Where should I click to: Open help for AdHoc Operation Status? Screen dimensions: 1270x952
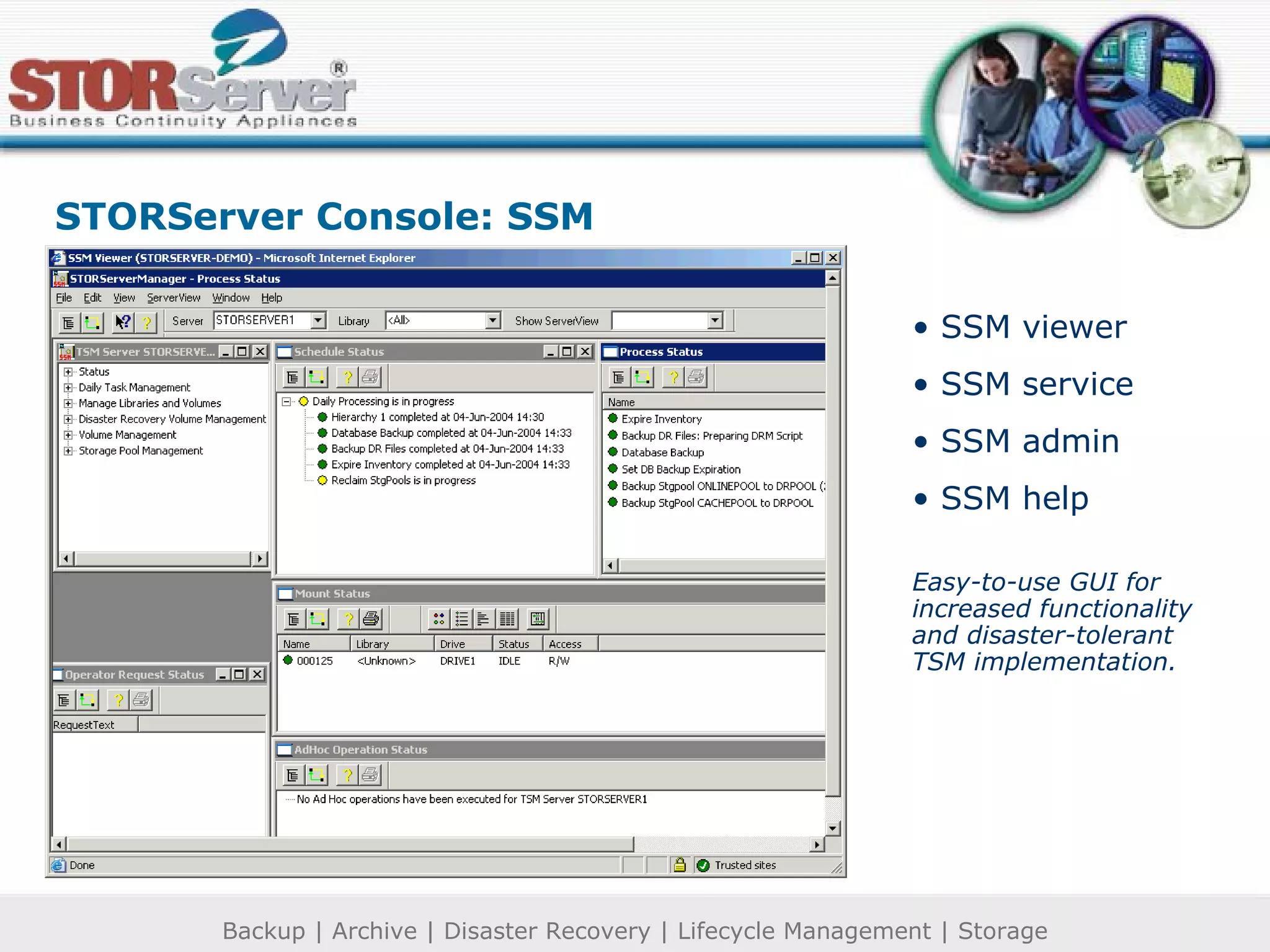click(347, 775)
